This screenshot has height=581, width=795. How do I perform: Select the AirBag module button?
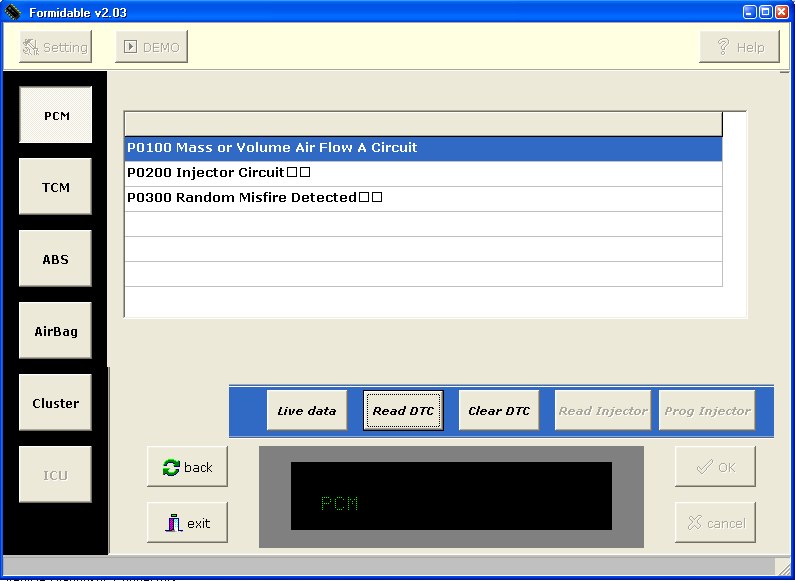click(x=56, y=331)
